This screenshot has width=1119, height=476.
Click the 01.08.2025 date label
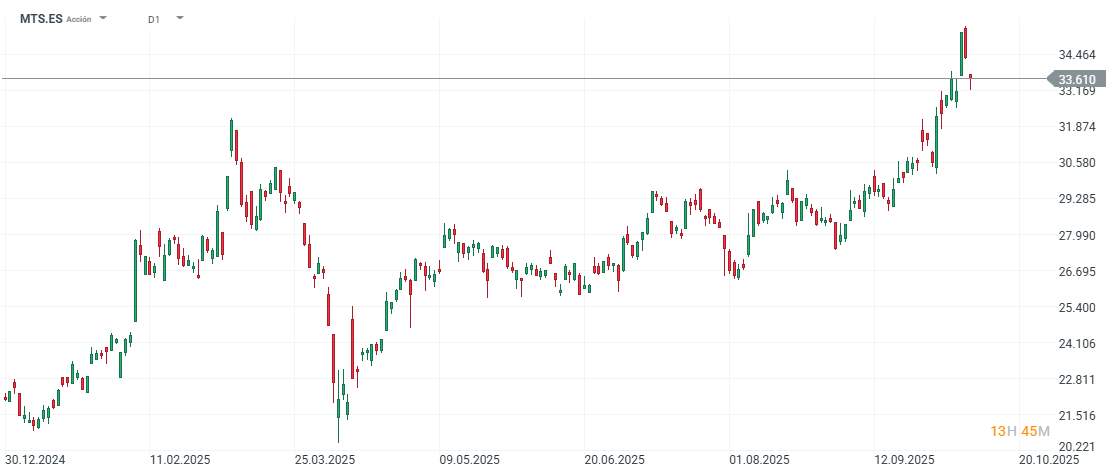pos(760,460)
